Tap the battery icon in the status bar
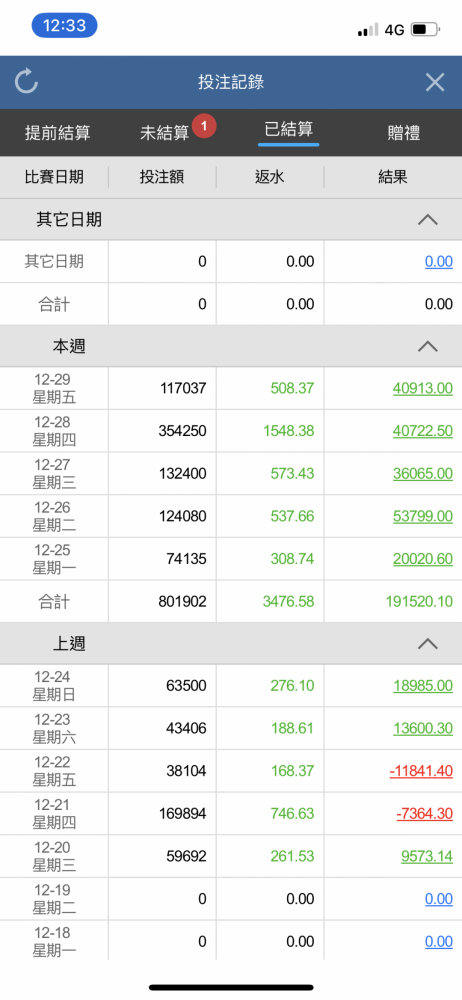 426,29
